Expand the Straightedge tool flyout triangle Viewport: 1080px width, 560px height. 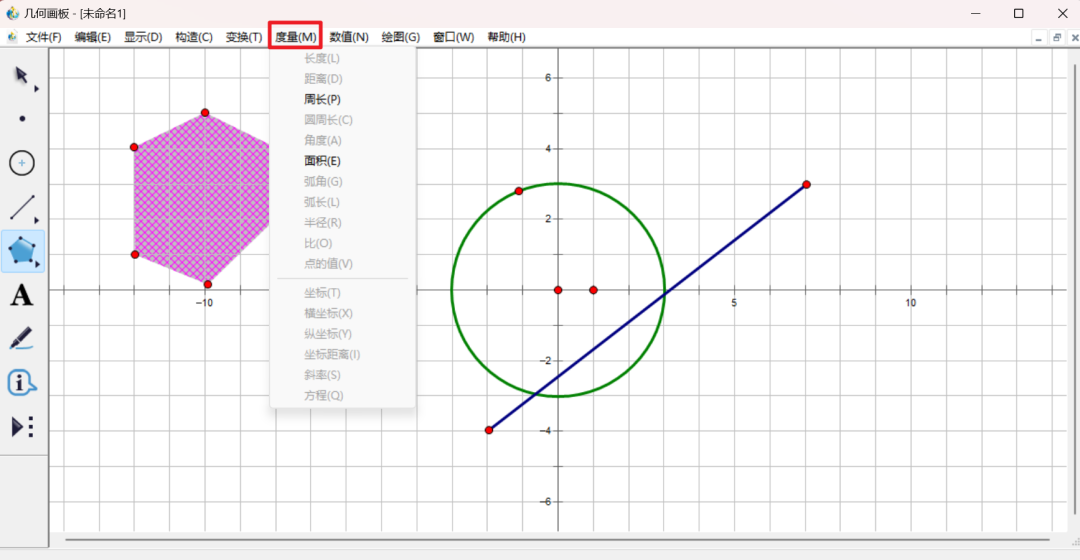point(37,220)
